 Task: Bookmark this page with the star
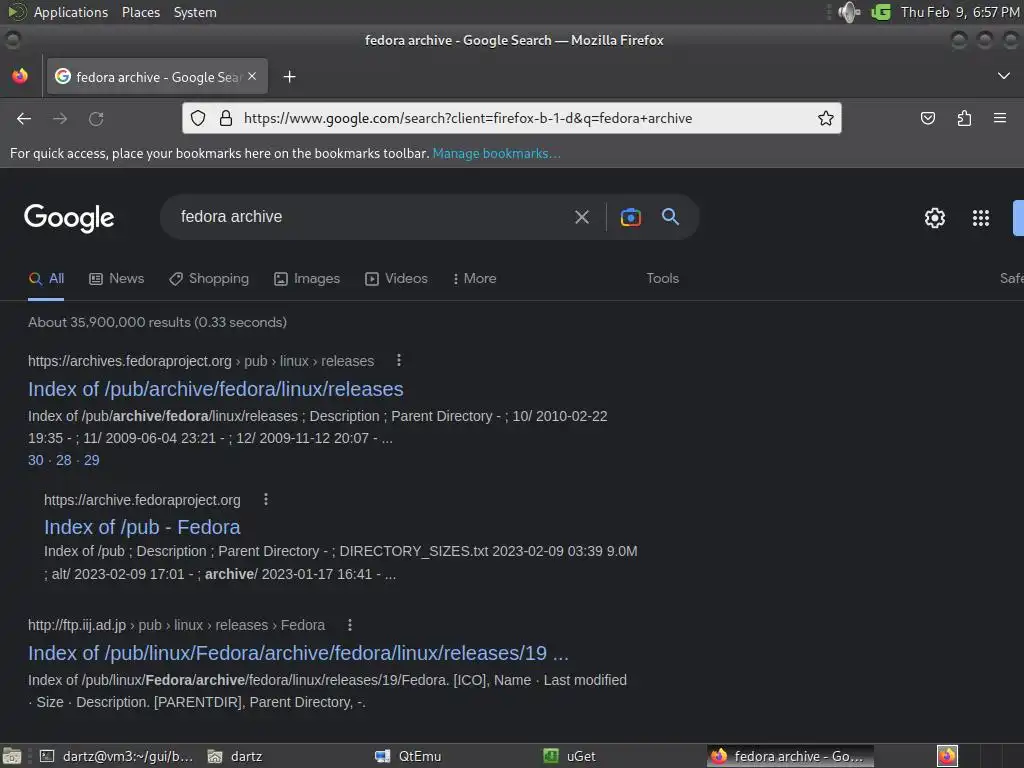pos(825,118)
